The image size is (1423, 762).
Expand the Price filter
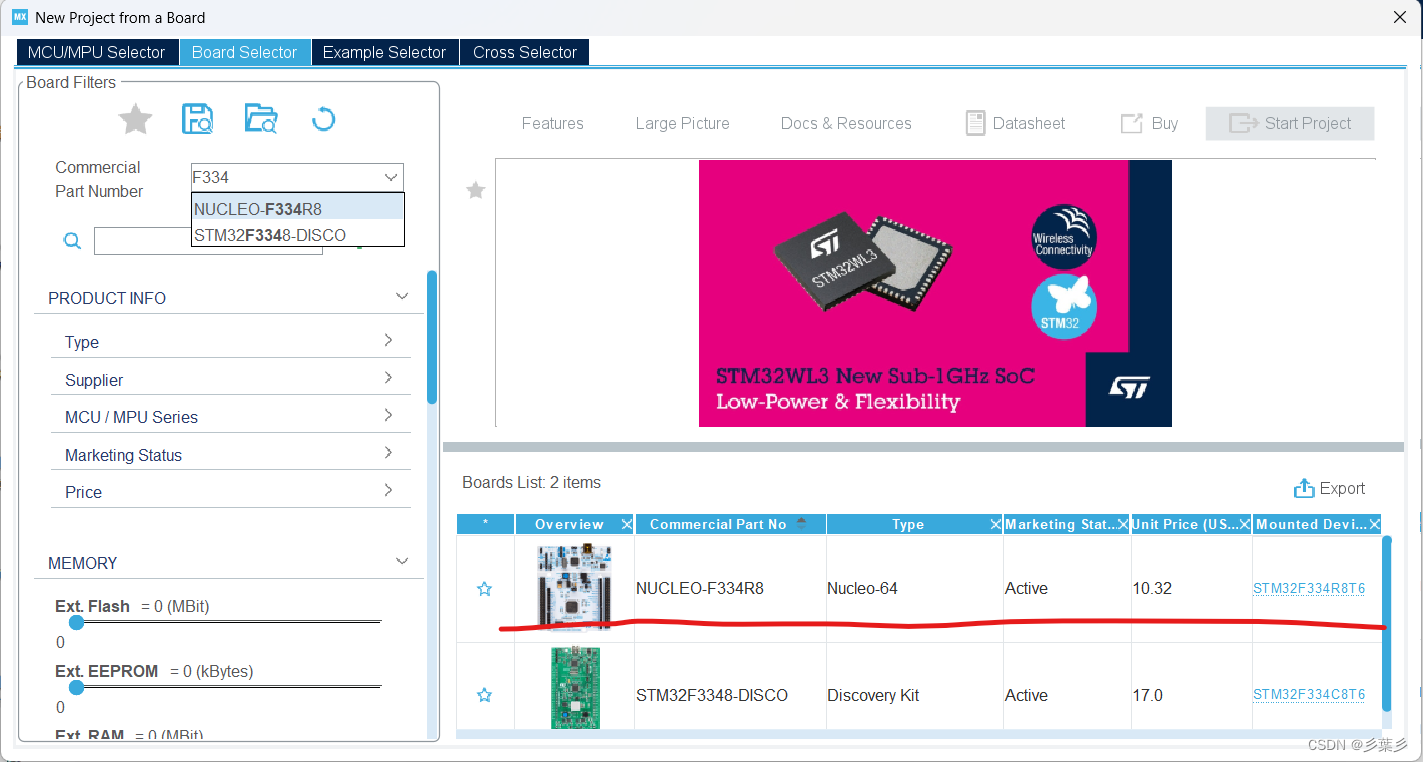388,490
